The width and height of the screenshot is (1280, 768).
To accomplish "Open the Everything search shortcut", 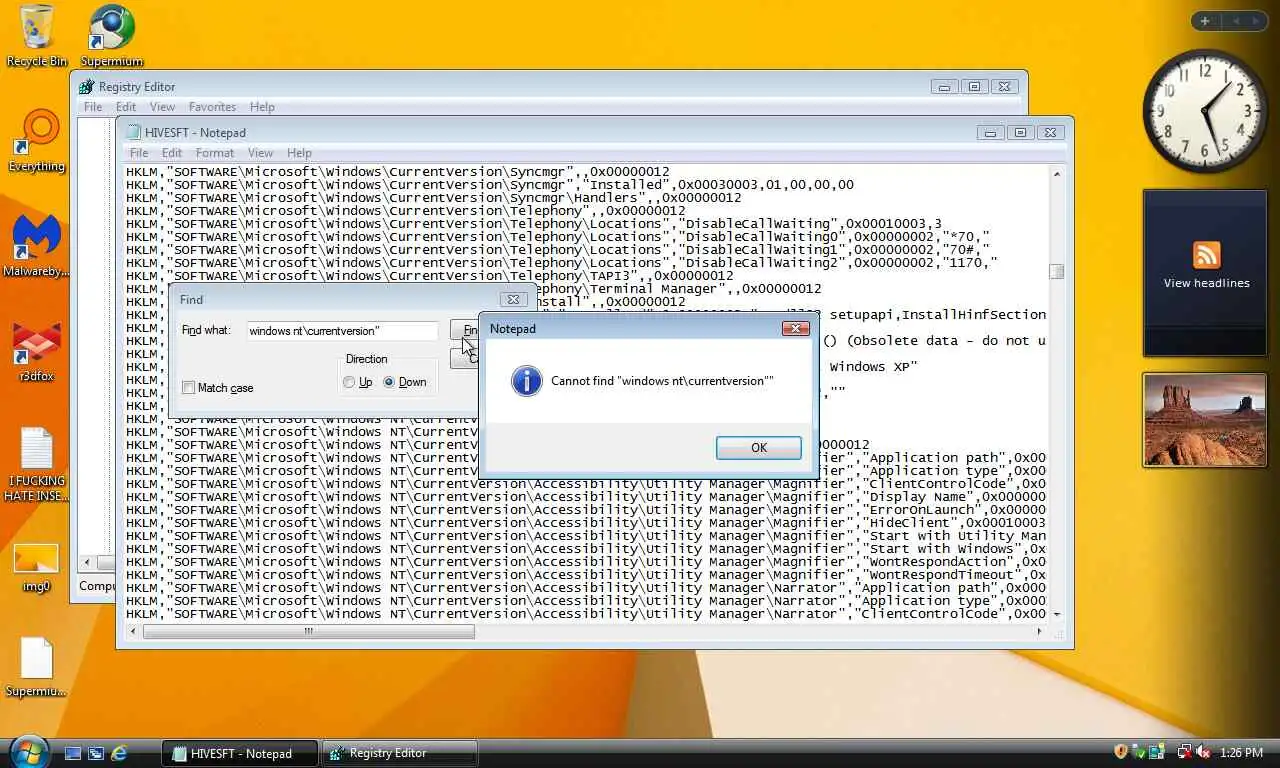I will pyautogui.click(x=38, y=141).
